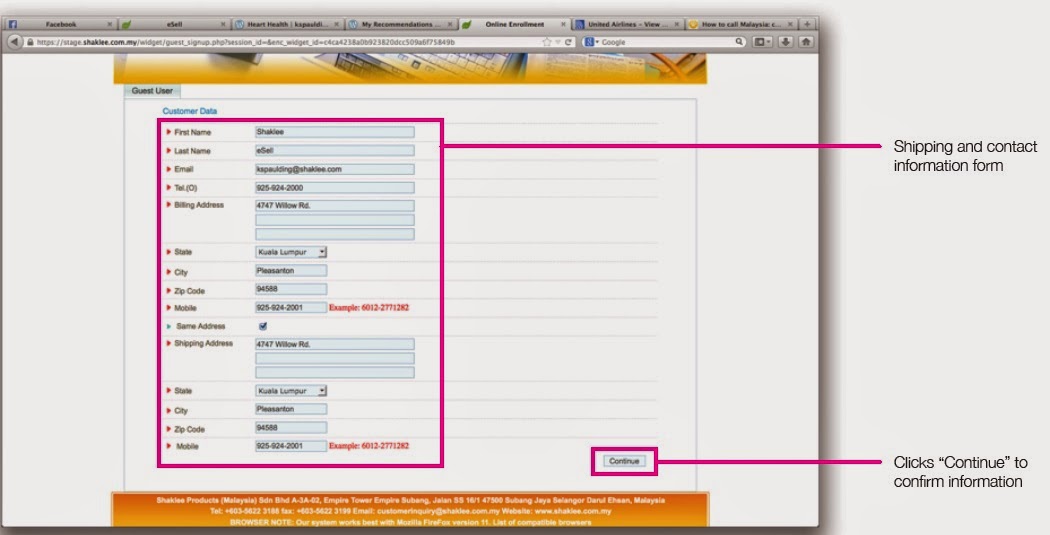Open the www.shaklee.com.my website link
Viewport: 1050px width, 535px height.
coord(573,511)
